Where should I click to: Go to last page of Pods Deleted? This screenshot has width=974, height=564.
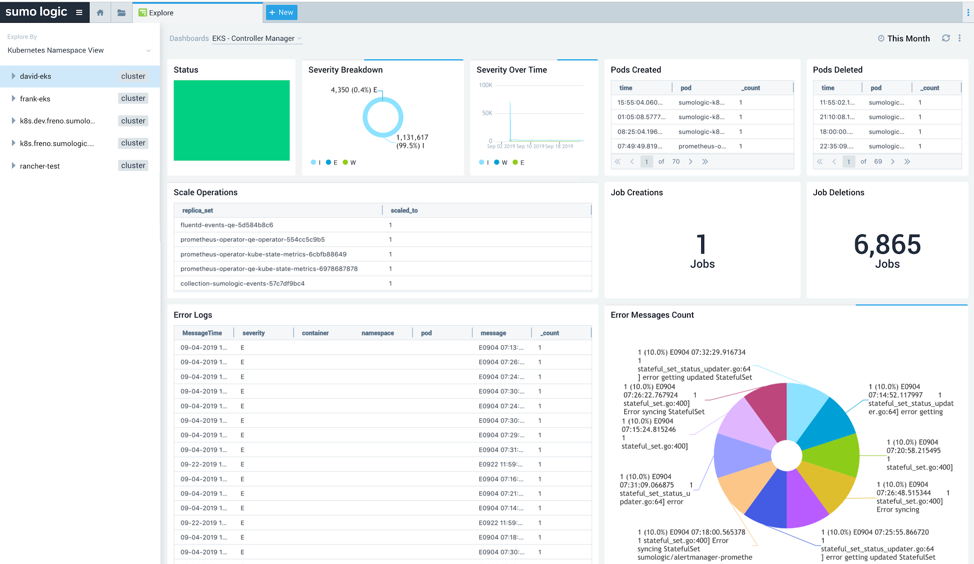pyautogui.click(x=908, y=161)
